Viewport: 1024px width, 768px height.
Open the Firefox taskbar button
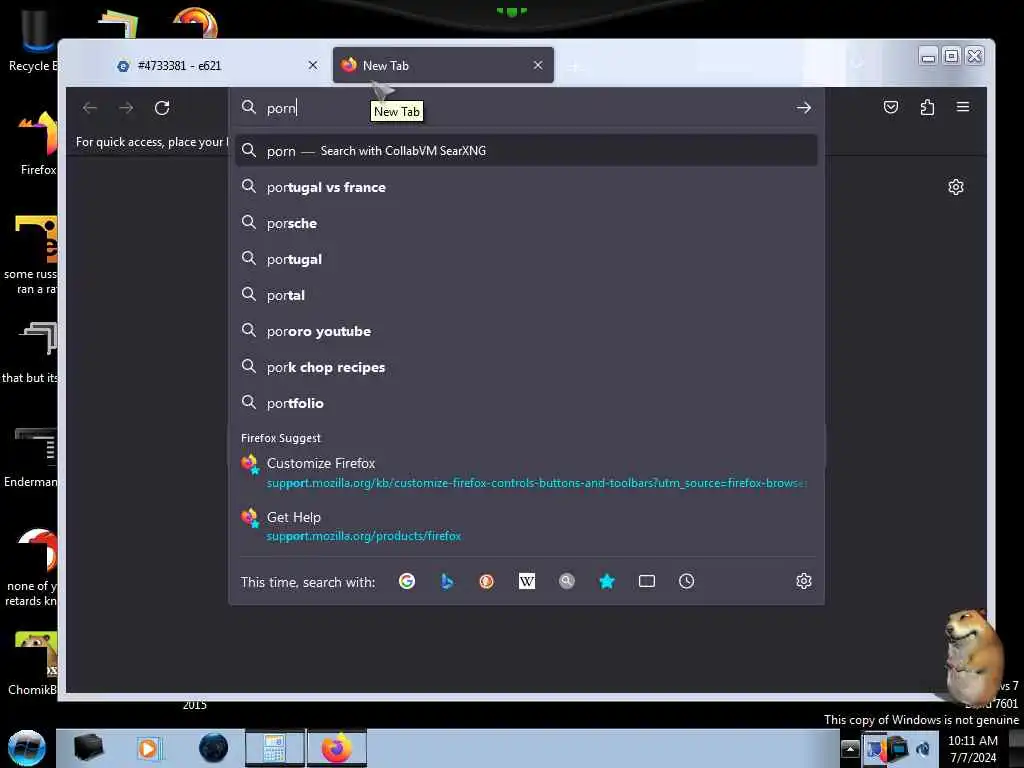pos(337,748)
